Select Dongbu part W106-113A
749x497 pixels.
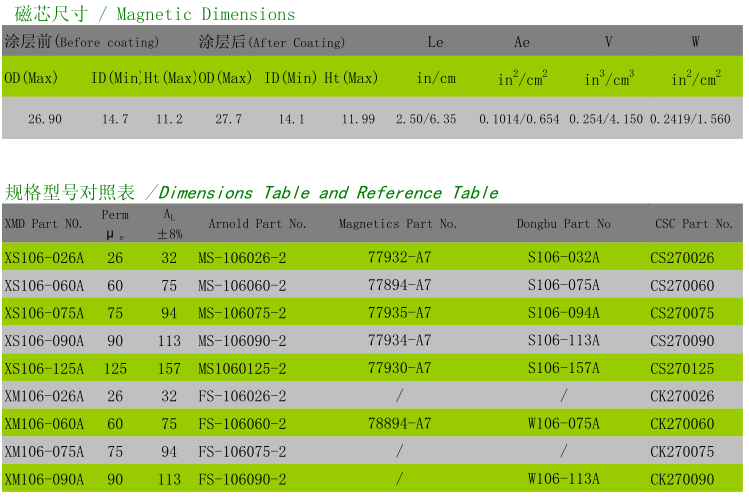(564, 479)
